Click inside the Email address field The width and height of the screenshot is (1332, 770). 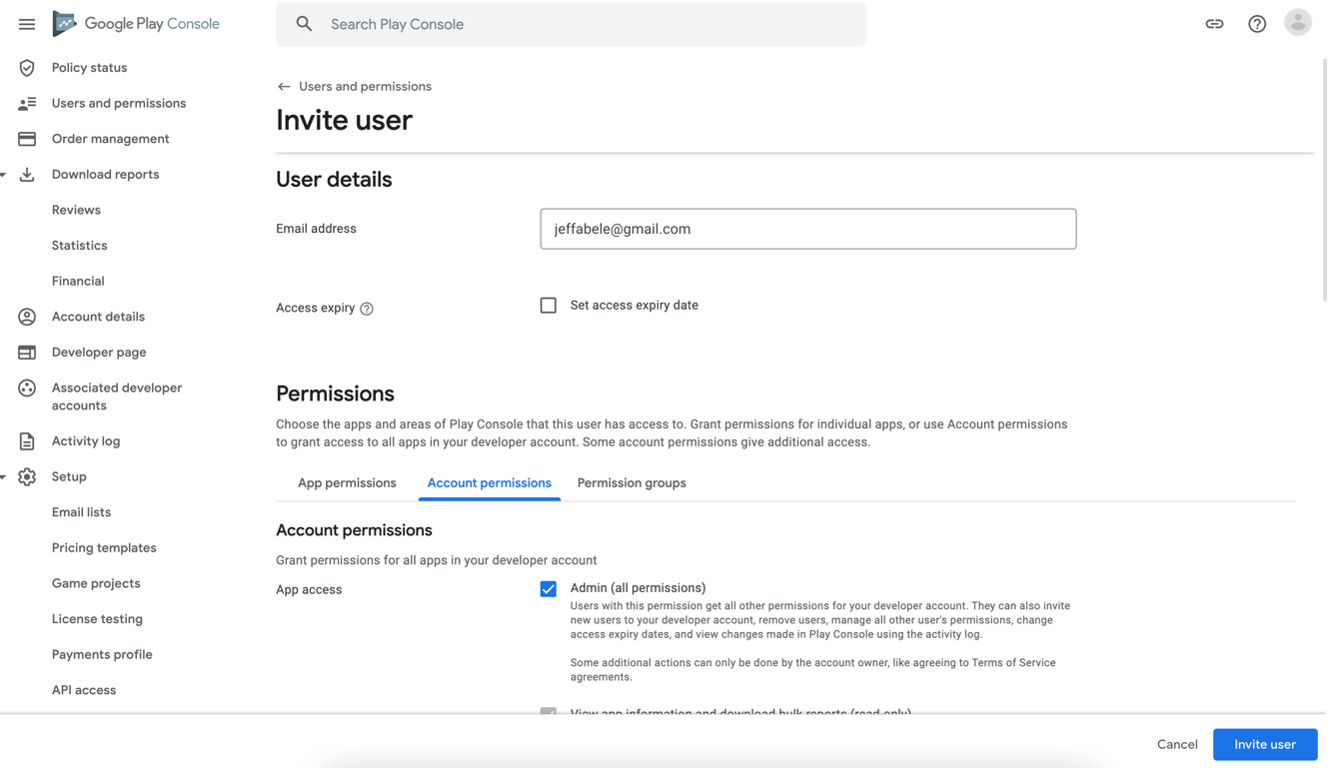(x=808, y=229)
